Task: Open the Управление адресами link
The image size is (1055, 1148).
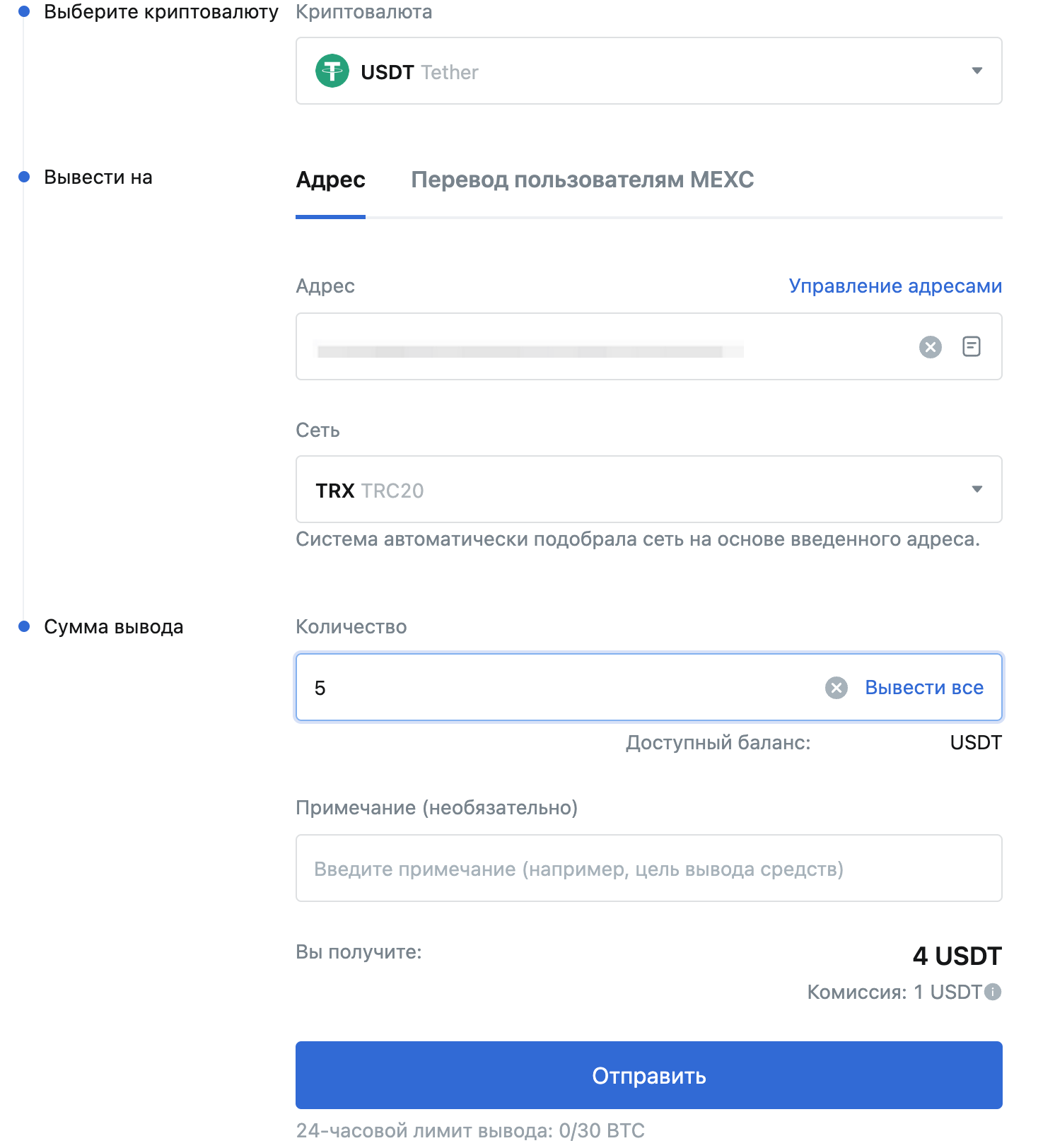Action: [895, 286]
